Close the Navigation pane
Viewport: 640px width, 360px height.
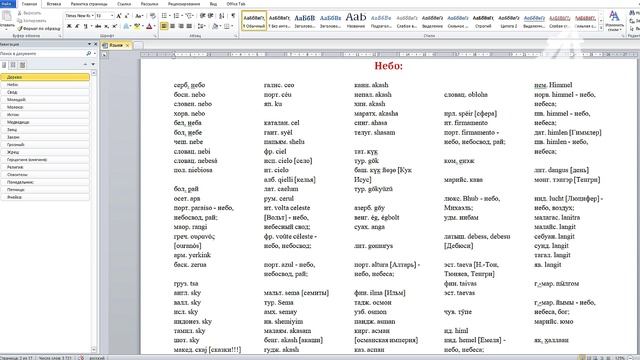click(96, 44)
